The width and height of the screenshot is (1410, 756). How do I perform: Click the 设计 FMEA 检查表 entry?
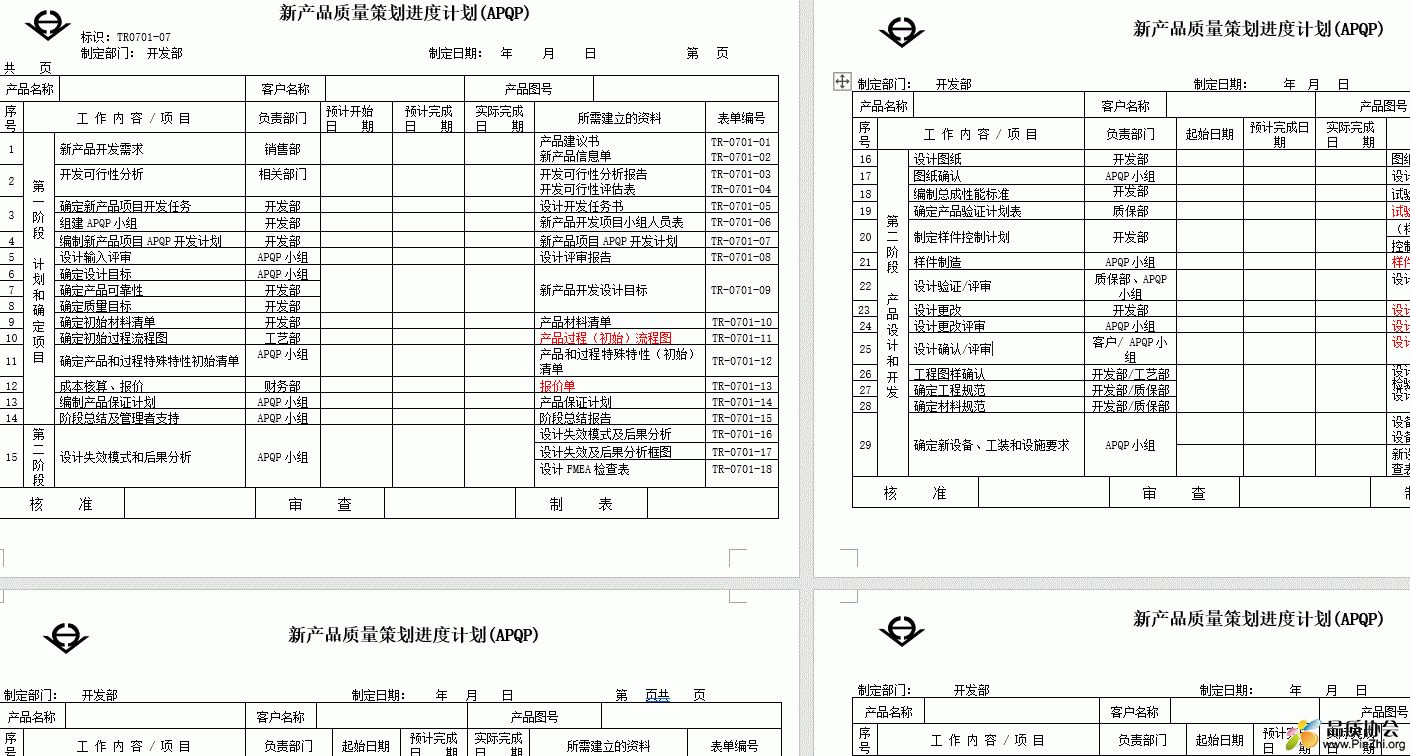click(584, 469)
